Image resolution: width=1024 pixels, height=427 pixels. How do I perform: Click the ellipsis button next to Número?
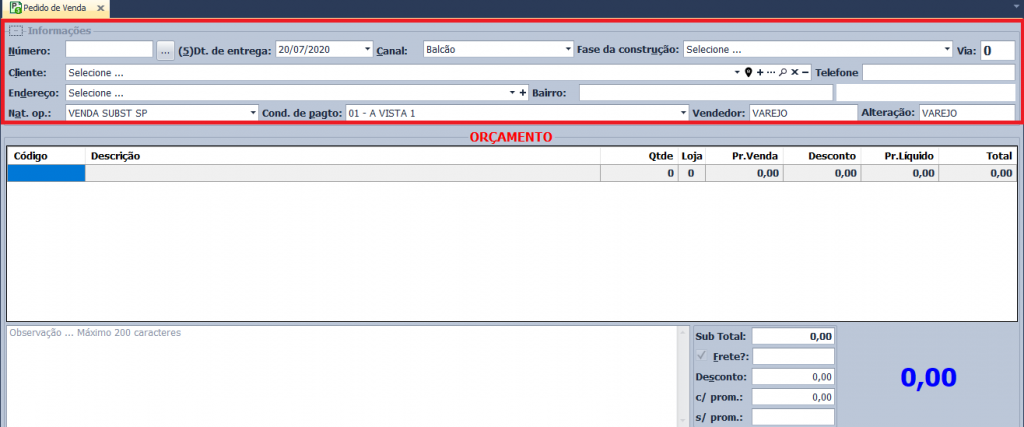(x=165, y=49)
